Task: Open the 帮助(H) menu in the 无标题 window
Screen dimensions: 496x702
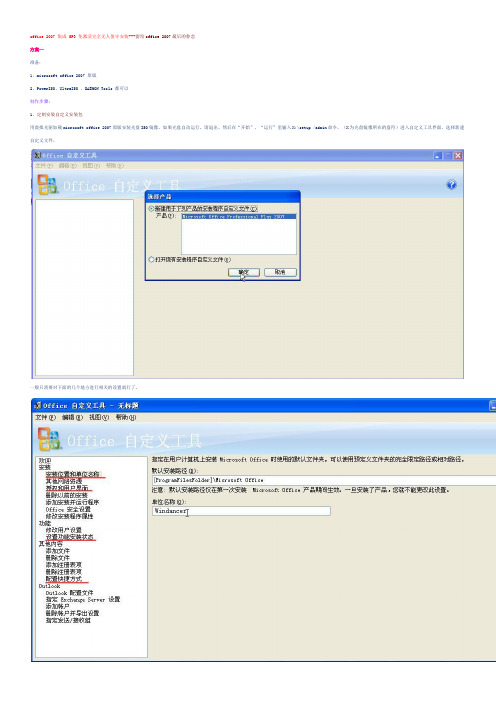Action: [x=126, y=417]
